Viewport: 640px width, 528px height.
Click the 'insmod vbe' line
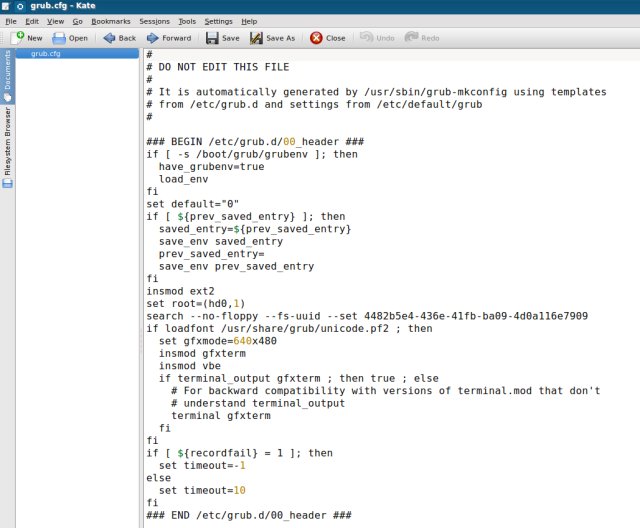(x=190, y=366)
